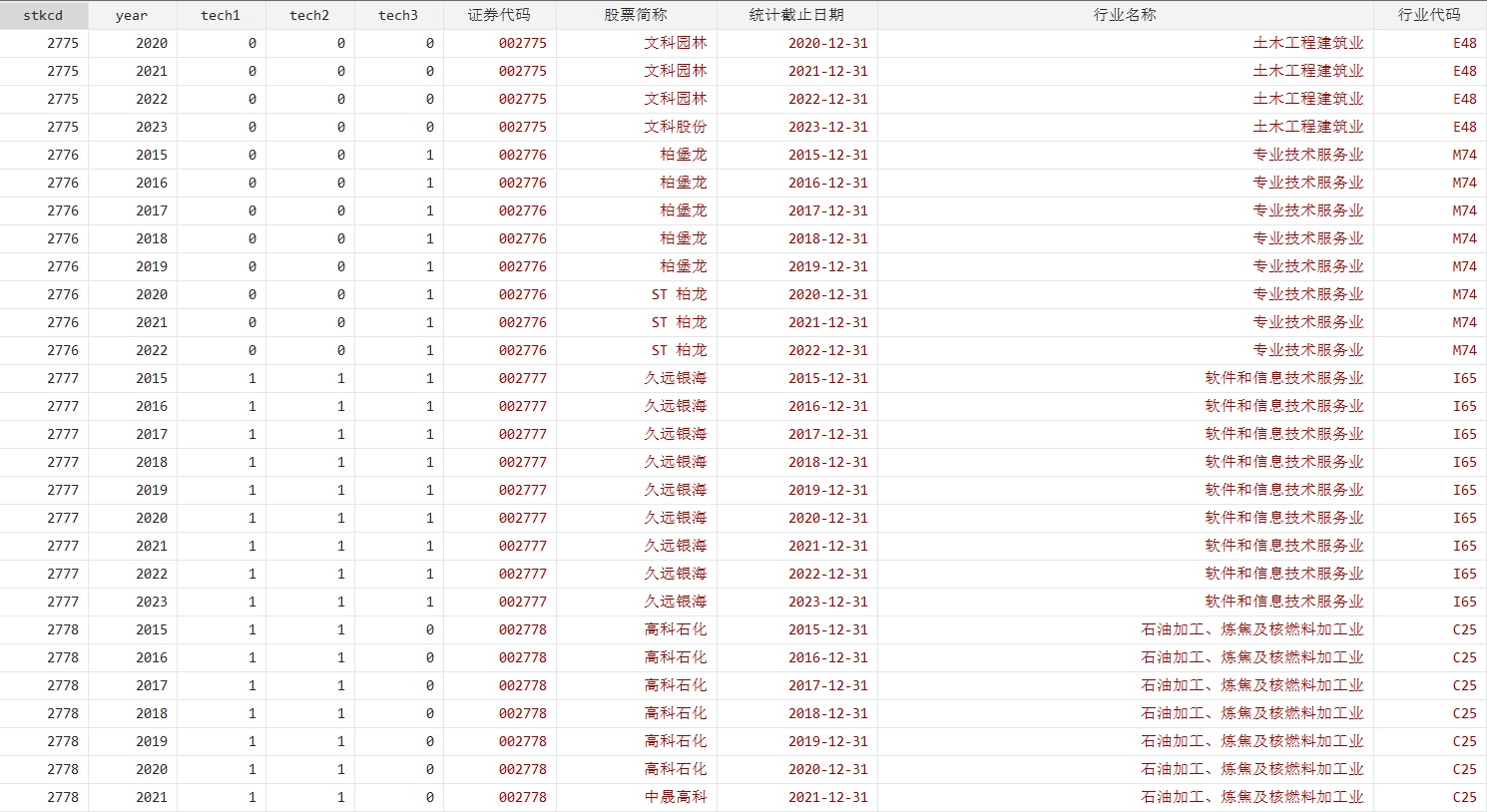
Task: Select the stkcd column header
Action: pyautogui.click(x=44, y=15)
